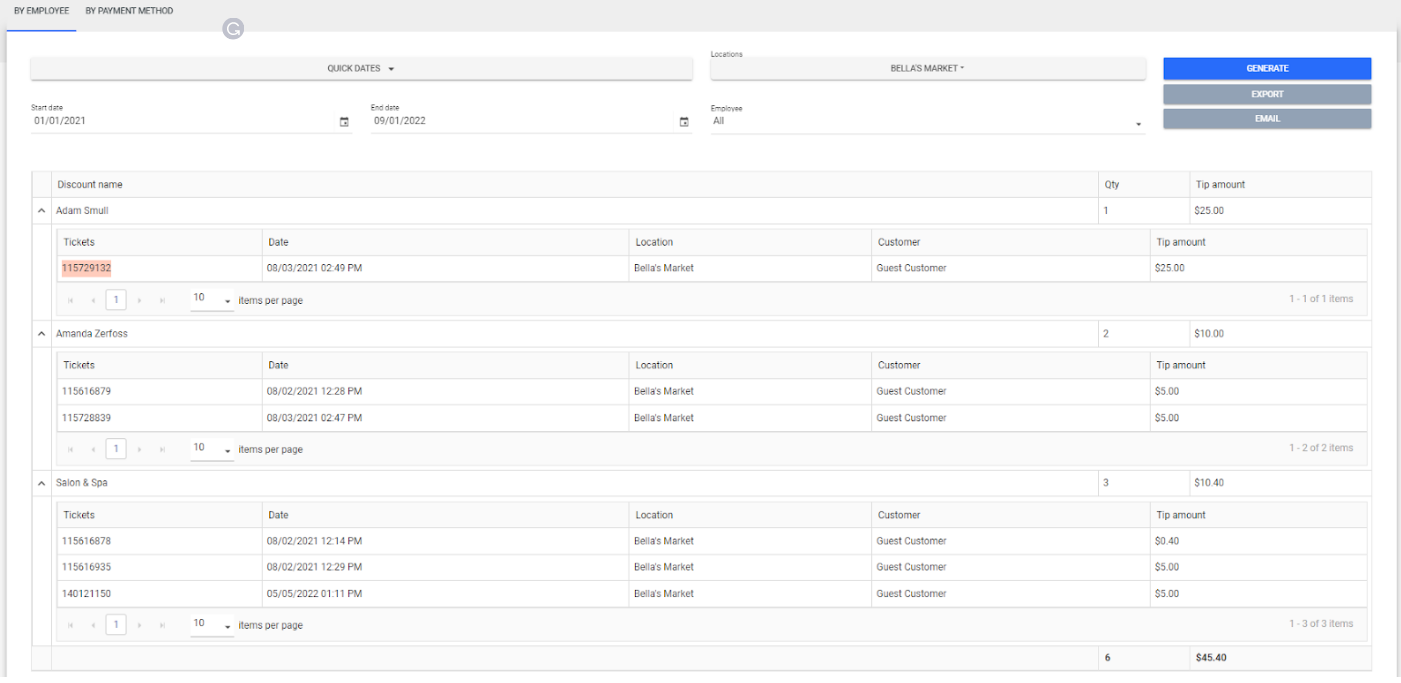Screen dimensions: 1401x683
Task: Open the Quick Dates dropdown
Action: tap(361, 69)
